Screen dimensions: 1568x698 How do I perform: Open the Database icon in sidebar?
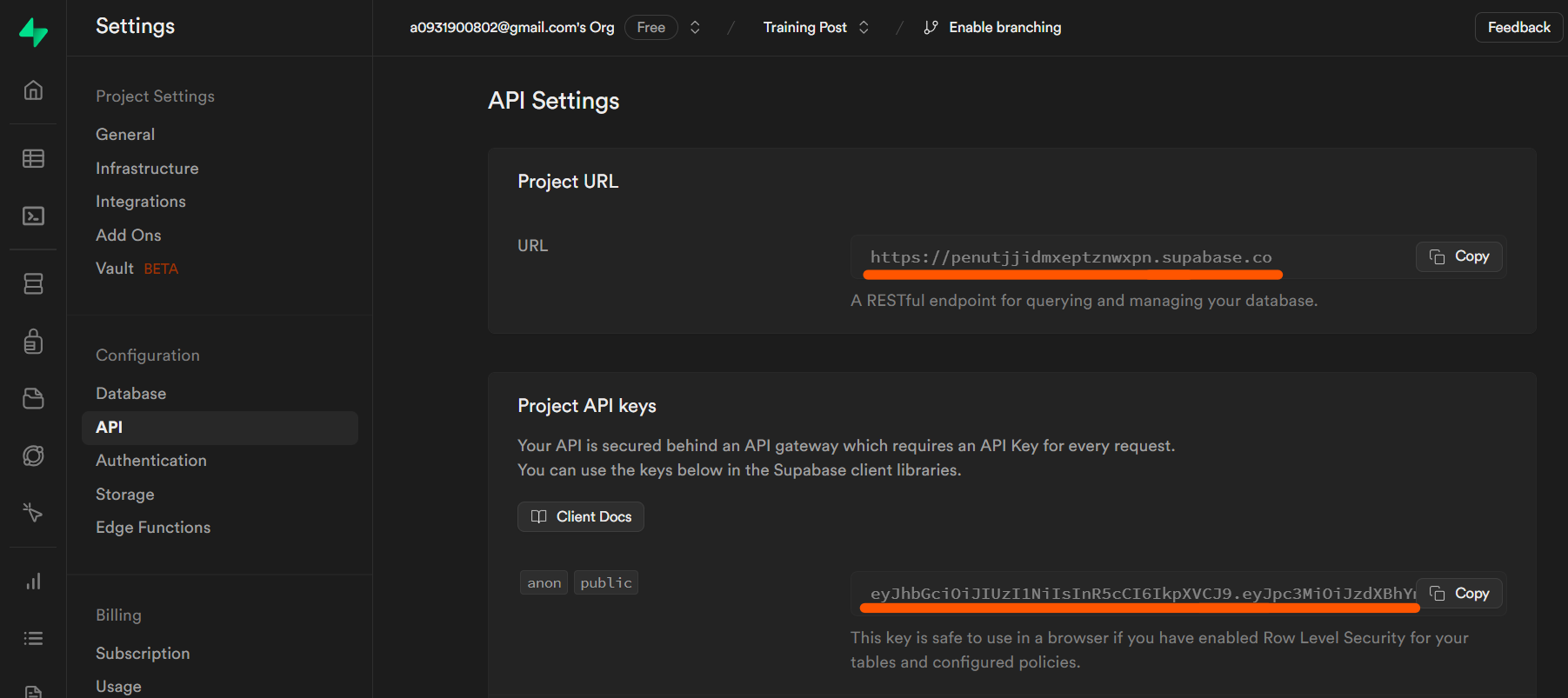pos(33,283)
